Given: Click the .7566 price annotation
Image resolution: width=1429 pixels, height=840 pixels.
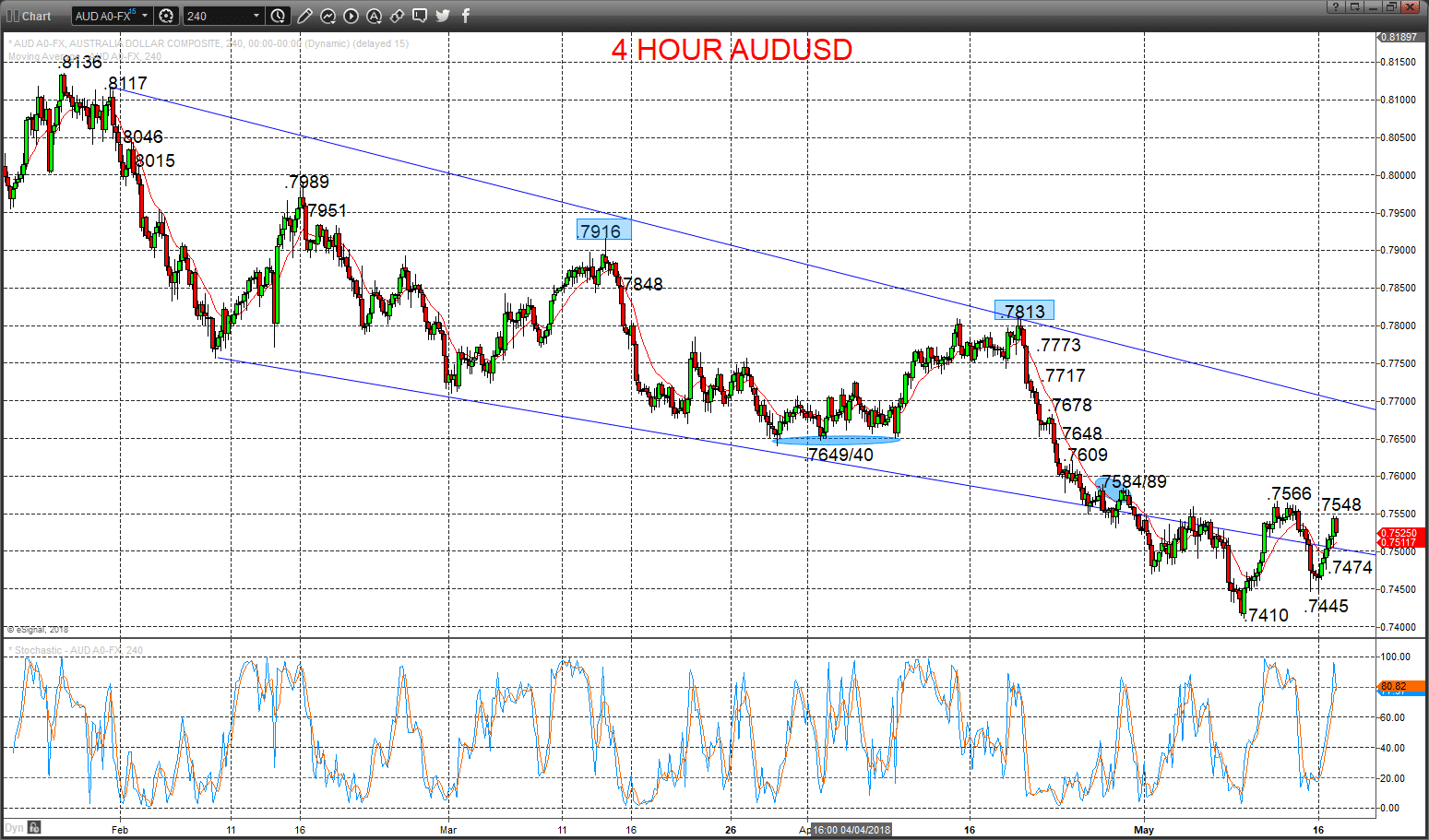Looking at the screenshot, I should pyautogui.click(x=1290, y=493).
